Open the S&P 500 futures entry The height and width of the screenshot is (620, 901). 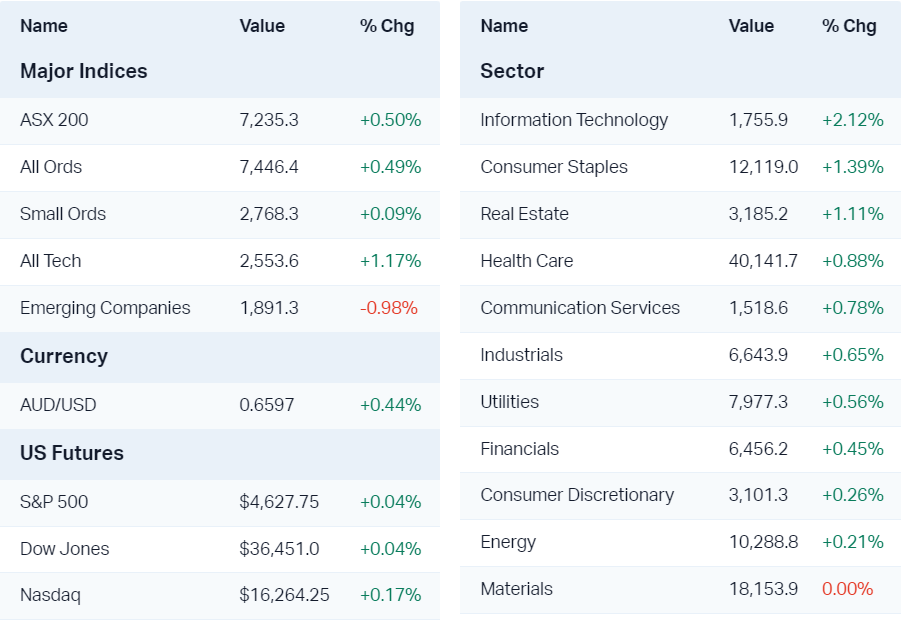(54, 502)
